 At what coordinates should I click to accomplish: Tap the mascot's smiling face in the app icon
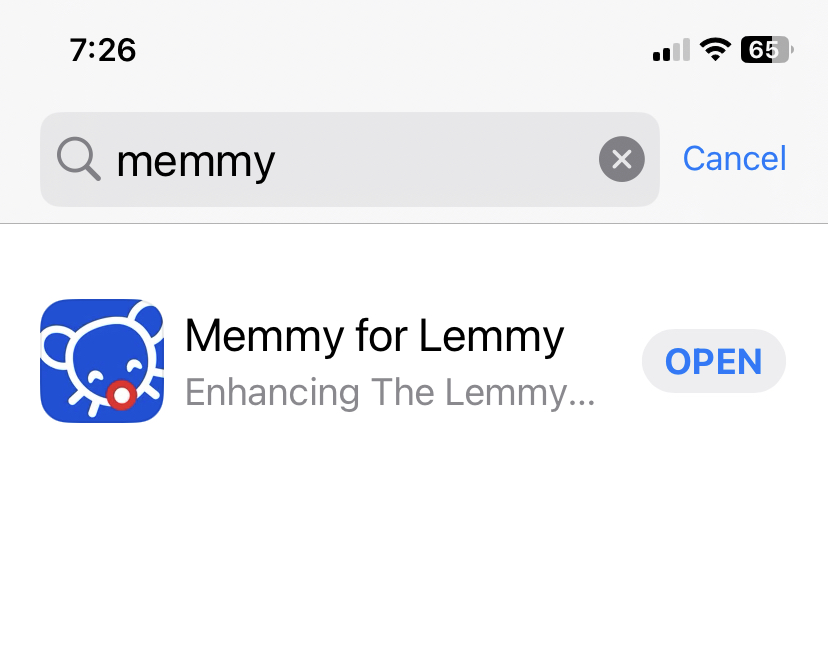(112, 364)
